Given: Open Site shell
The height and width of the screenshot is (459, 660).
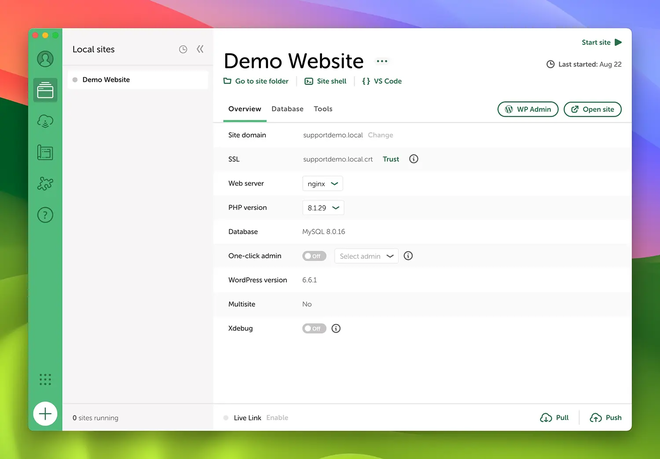Looking at the screenshot, I should pyautogui.click(x=325, y=81).
